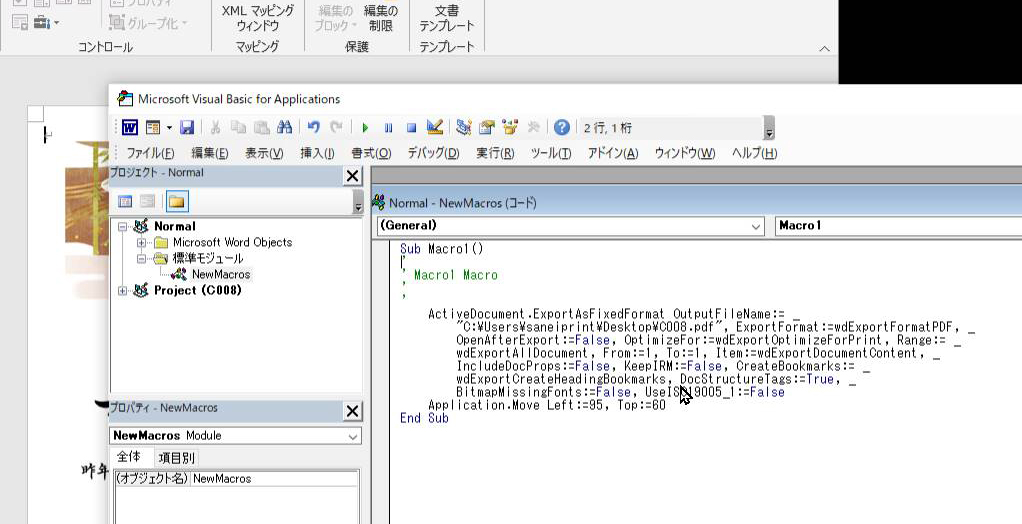This screenshot has height=524, width=1022.
Task: Toggle Folders view in project pane
Action: click(x=177, y=201)
